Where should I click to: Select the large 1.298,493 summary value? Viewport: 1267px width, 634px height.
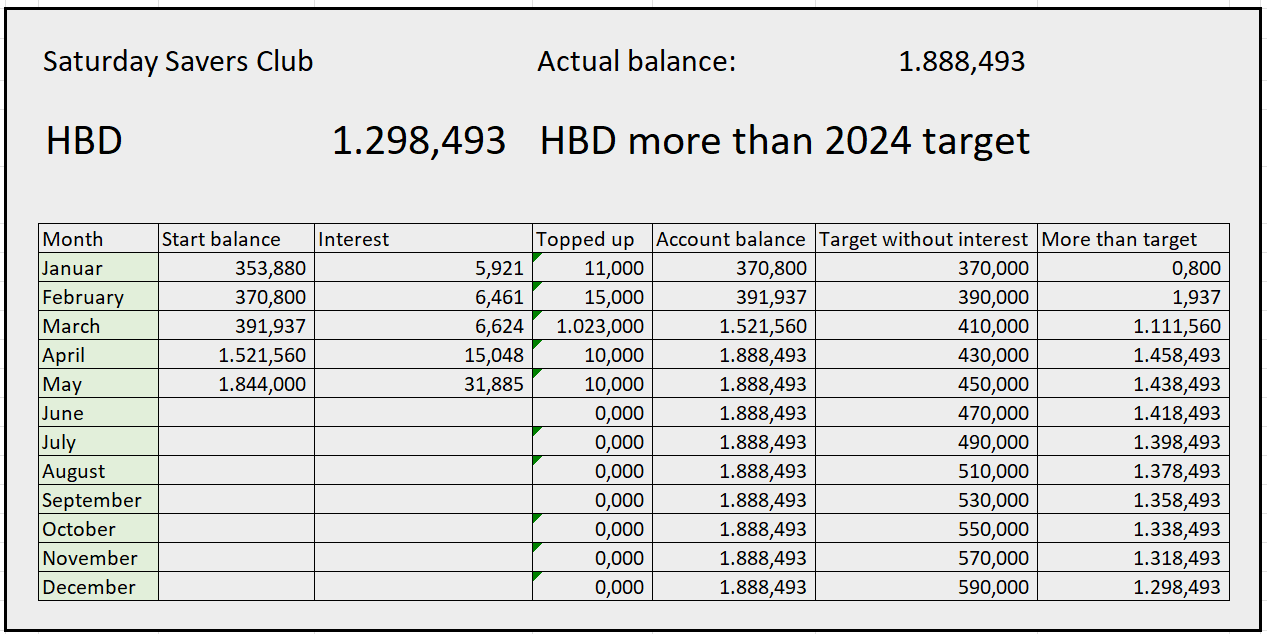419,141
